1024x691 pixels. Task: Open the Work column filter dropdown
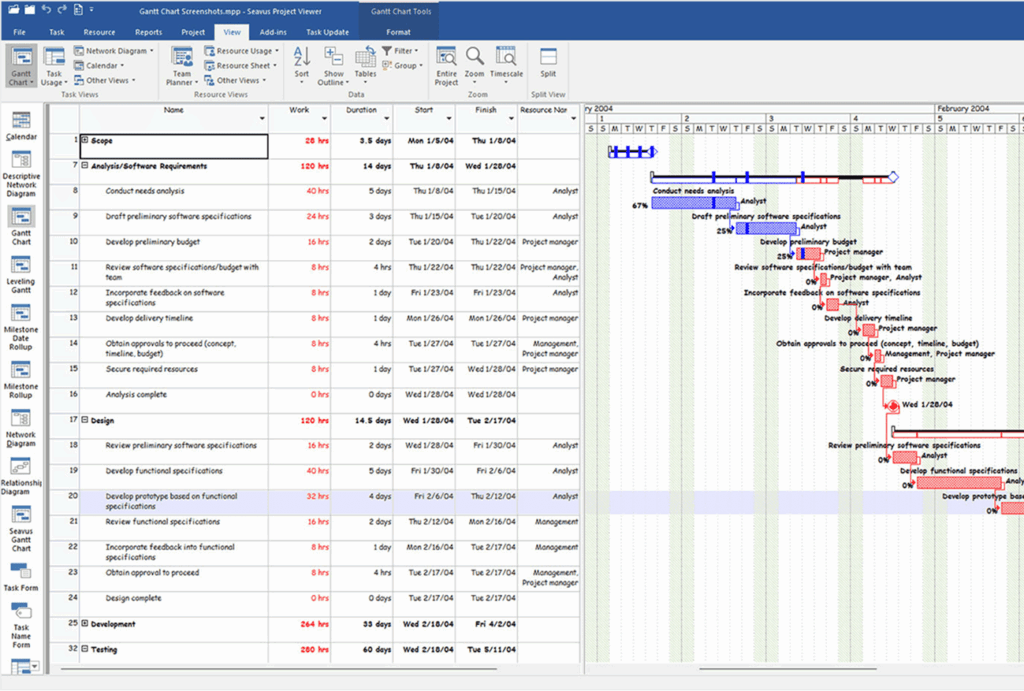(x=325, y=118)
